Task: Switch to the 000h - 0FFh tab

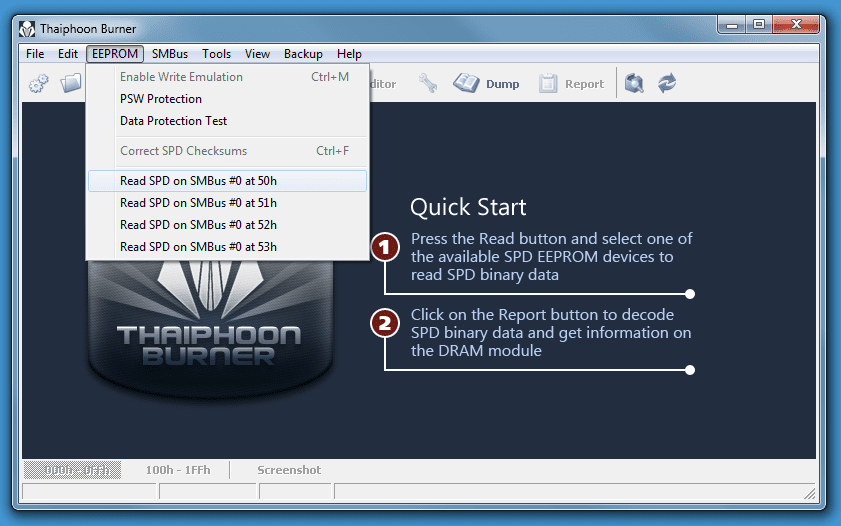Action: point(72,470)
